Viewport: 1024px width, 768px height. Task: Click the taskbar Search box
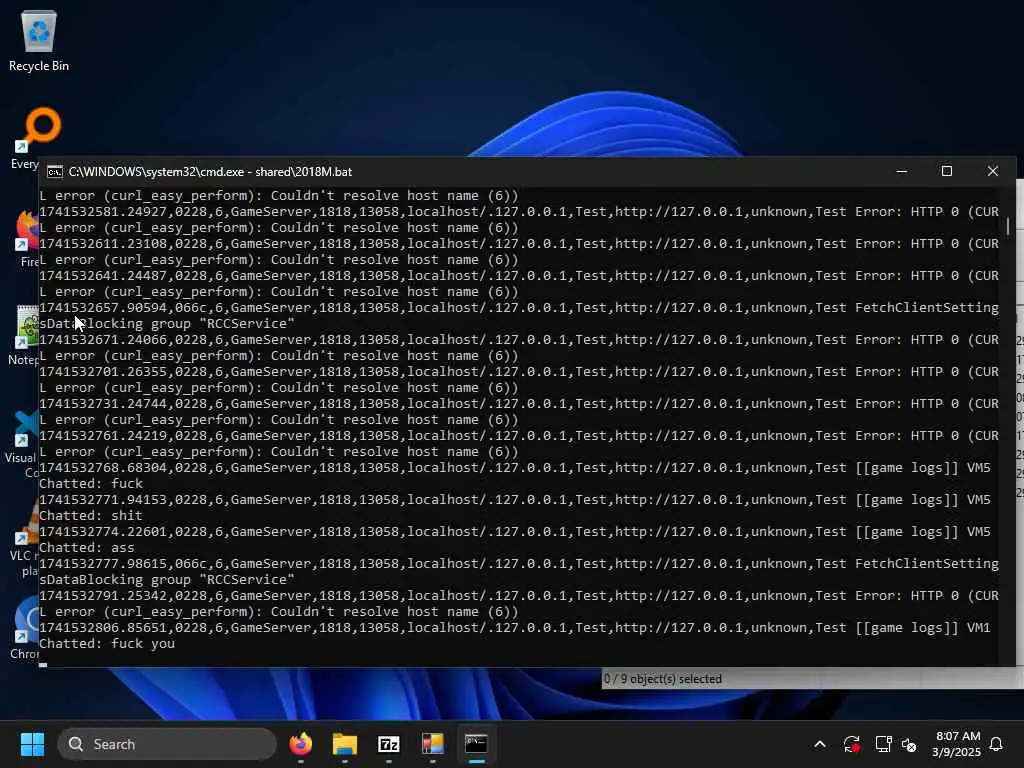coord(167,744)
